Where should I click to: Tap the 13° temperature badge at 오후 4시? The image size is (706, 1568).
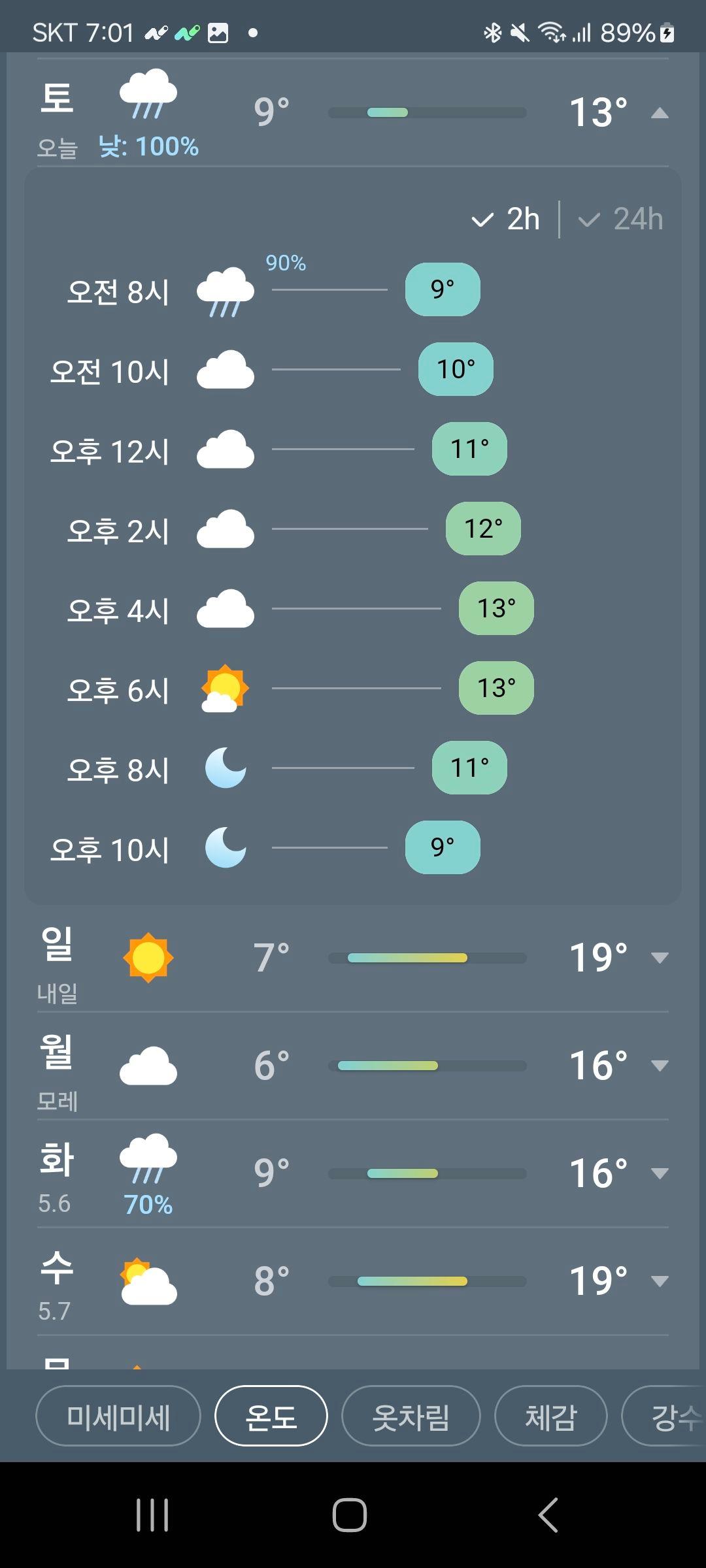pyautogui.click(x=496, y=608)
